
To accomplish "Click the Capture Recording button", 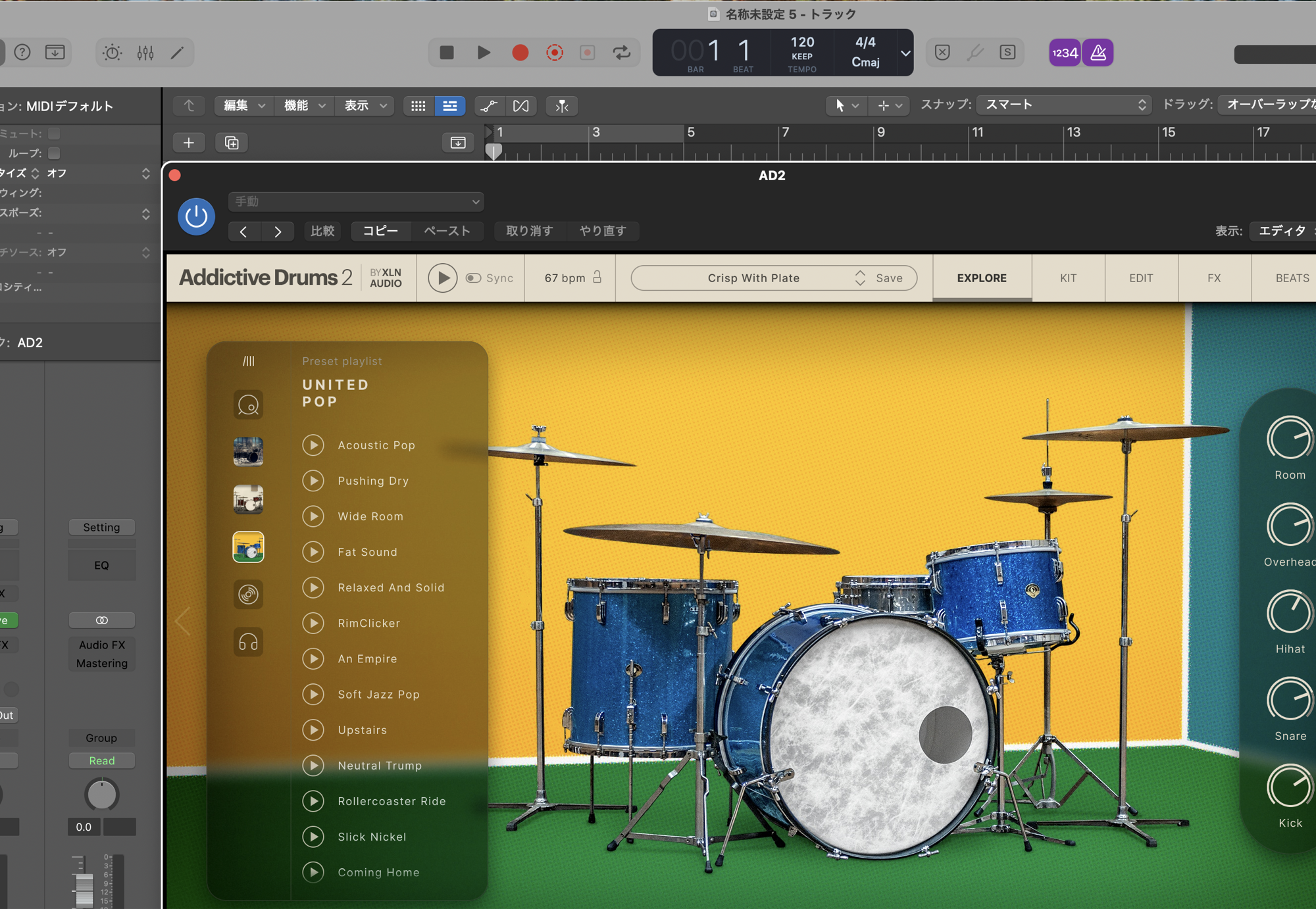I will [x=555, y=53].
